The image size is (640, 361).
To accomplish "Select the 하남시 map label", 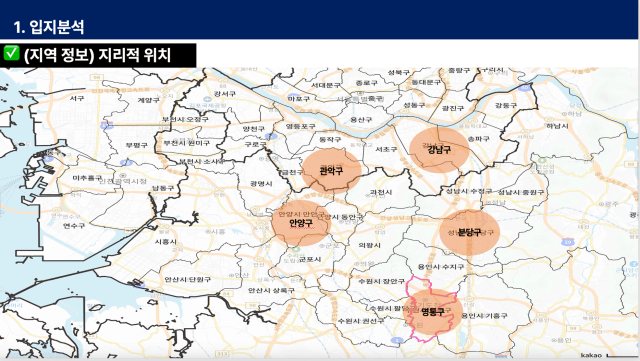I will point(557,126).
